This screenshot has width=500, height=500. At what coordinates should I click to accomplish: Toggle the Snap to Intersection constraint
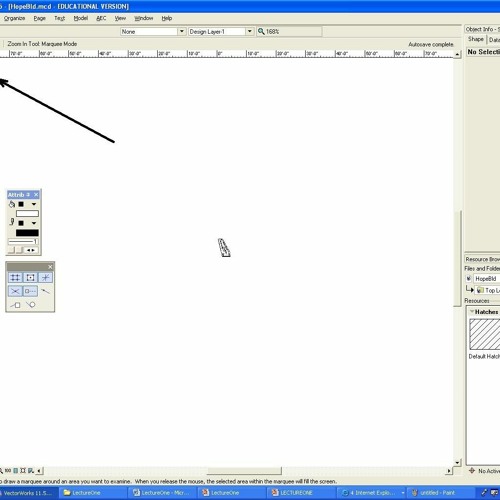pyautogui.click(x=15, y=291)
